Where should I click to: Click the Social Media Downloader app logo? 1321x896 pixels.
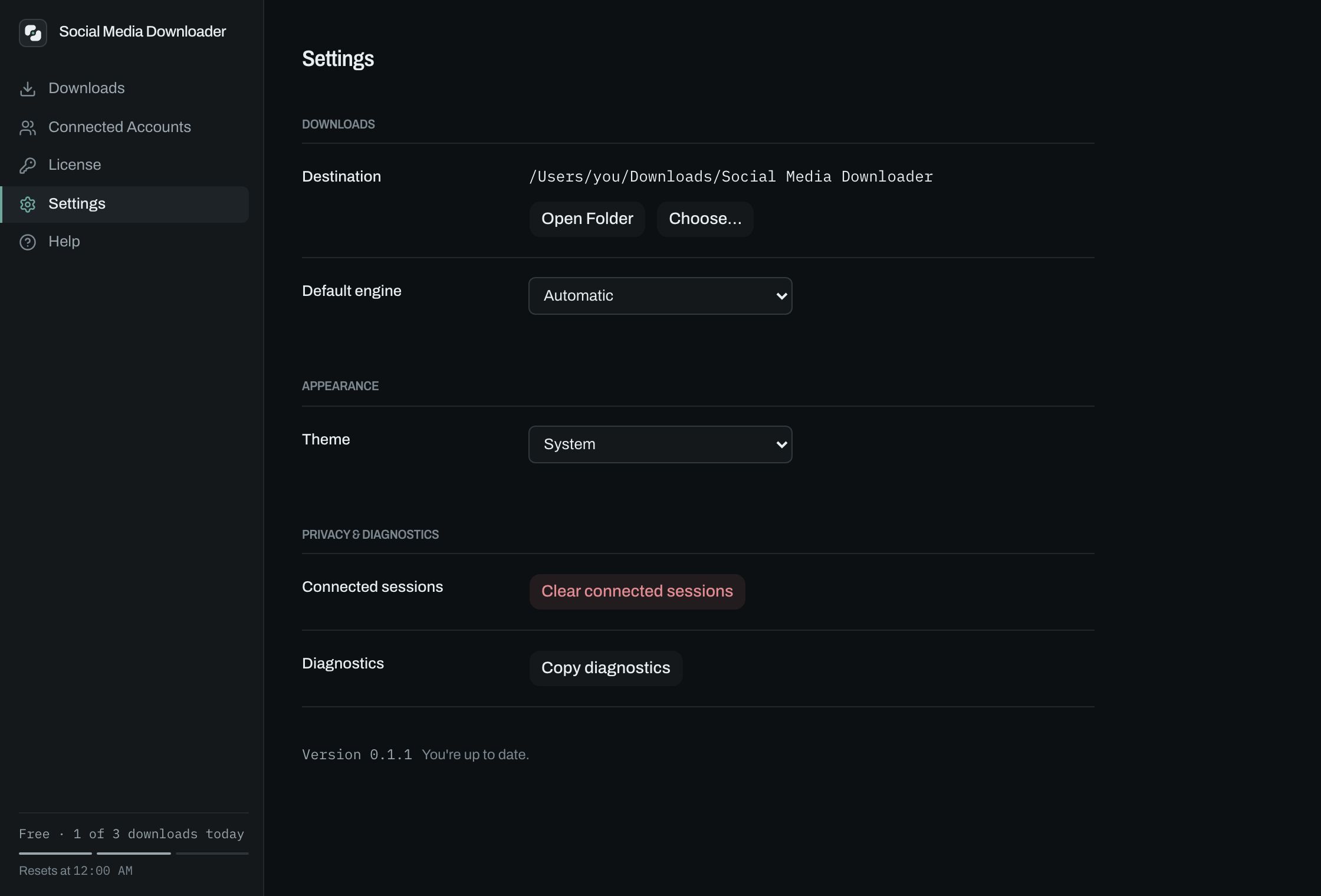[x=33, y=32]
